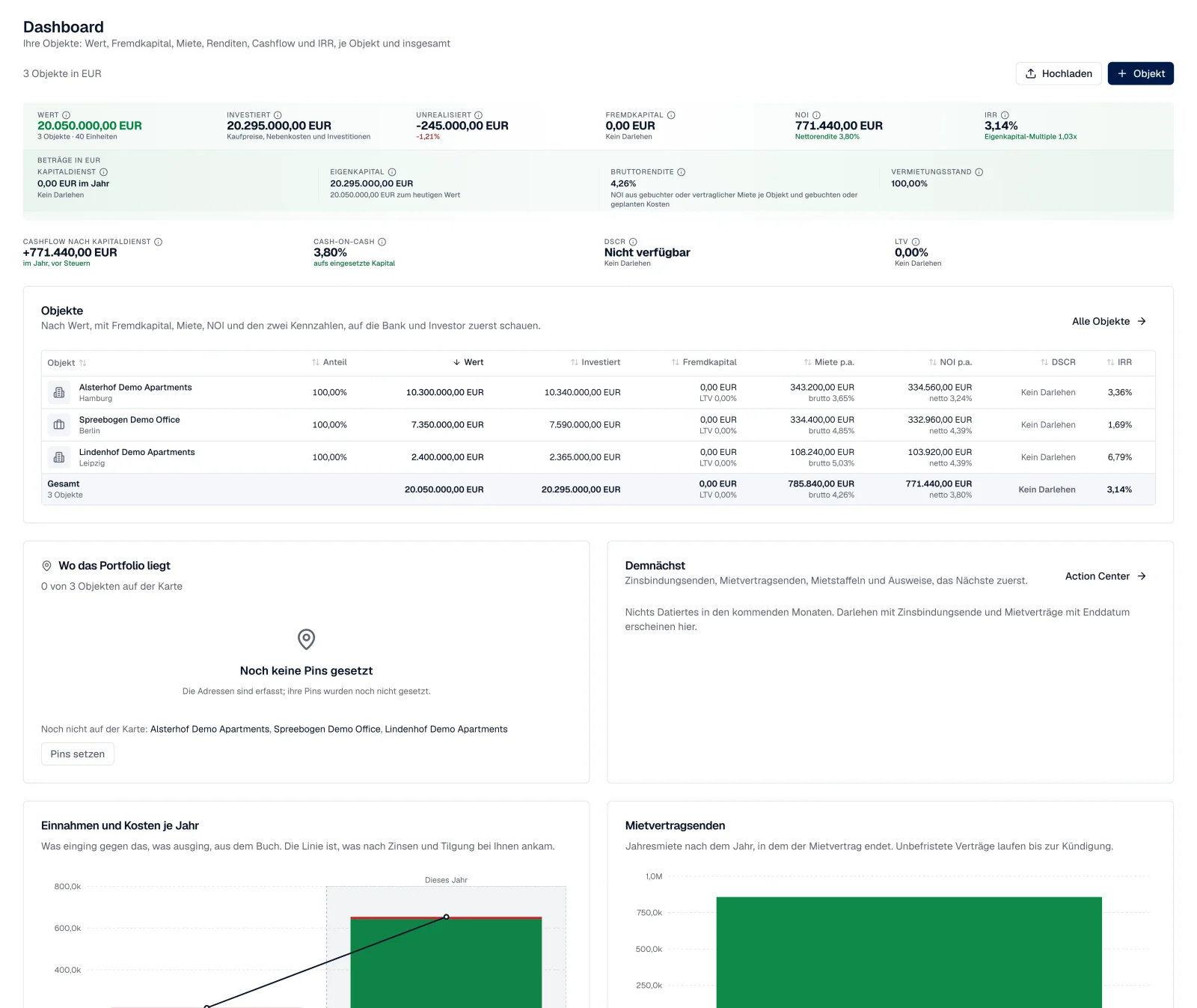Sort the table by IRR column
The height and width of the screenshot is (1008, 1197).
1119,362
